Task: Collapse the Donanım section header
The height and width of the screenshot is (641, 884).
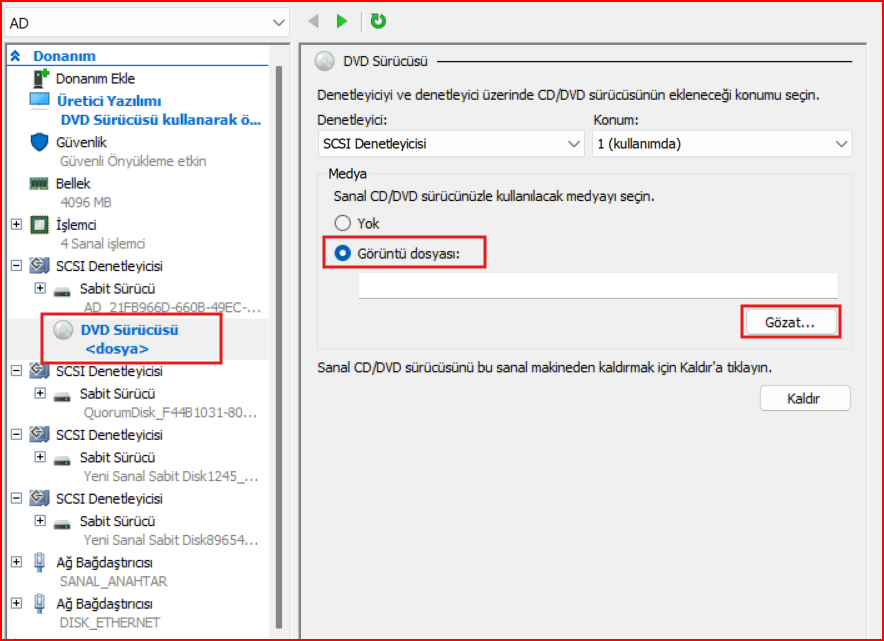Action: click(x=16, y=57)
